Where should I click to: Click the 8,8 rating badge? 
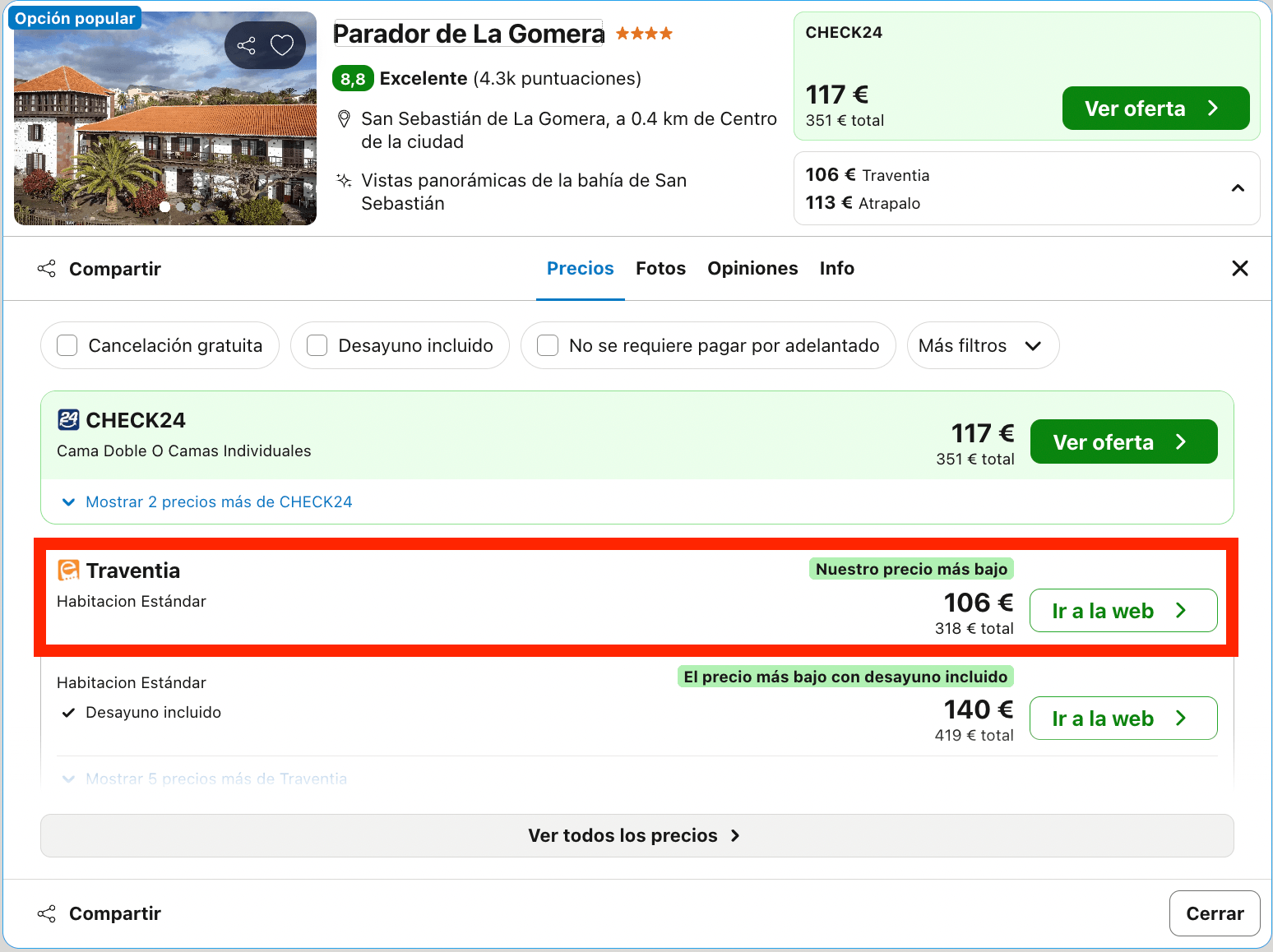point(353,79)
